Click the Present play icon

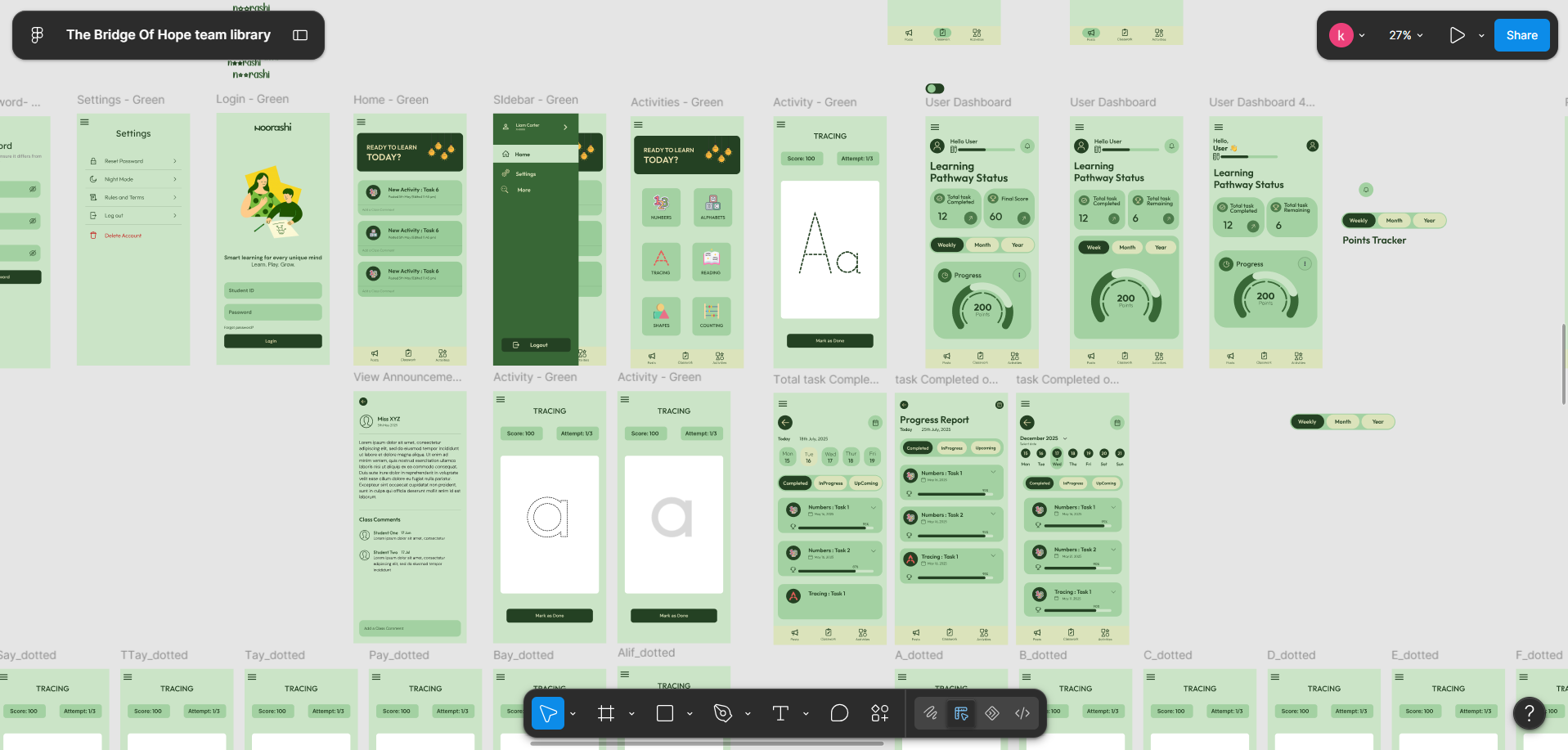[1457, 35]
